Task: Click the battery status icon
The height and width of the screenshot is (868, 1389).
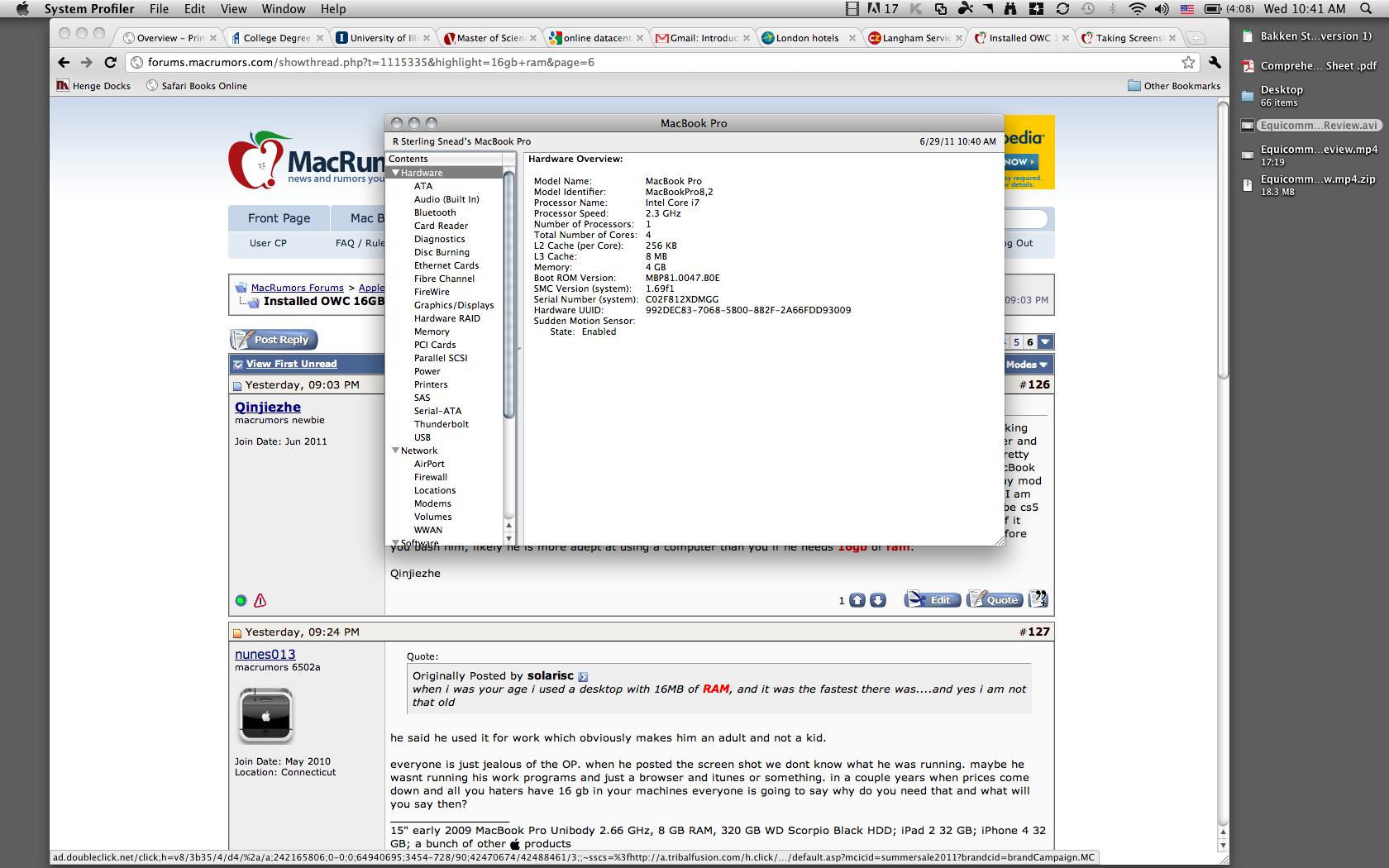Action: (x=1213, y=9)
